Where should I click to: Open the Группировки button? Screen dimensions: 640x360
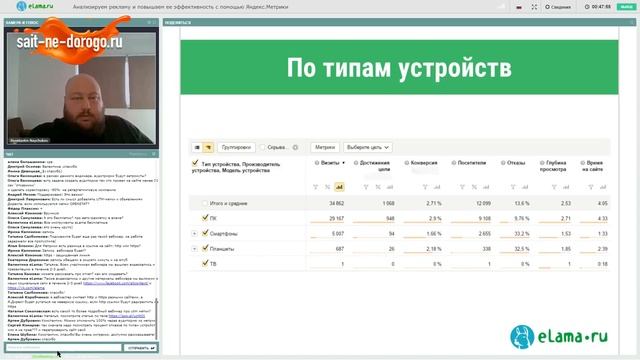(236, 147)
